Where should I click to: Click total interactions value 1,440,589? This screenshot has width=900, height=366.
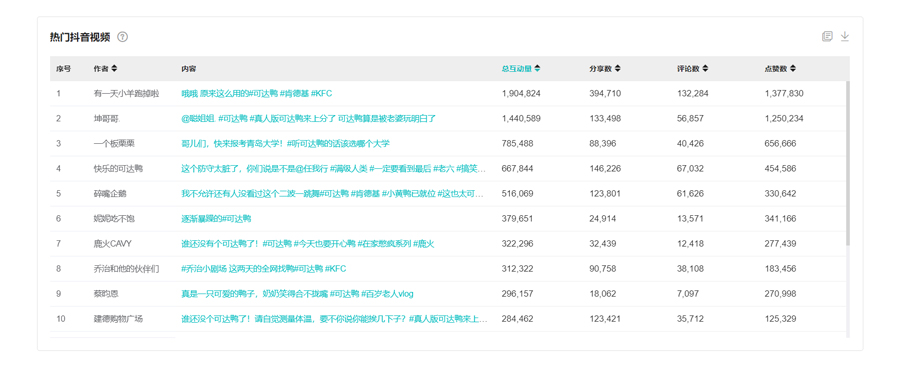coord(521,119)
